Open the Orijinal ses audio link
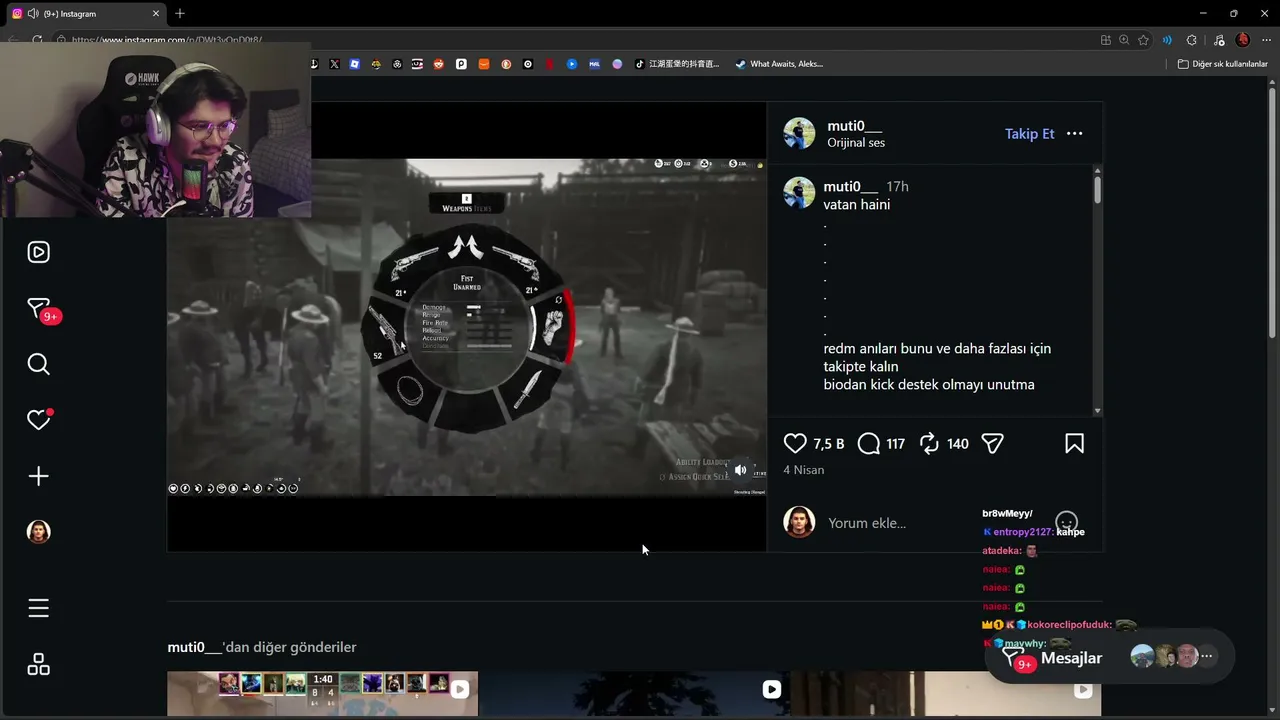The image size is (1280, 720). tap(856, 143)
